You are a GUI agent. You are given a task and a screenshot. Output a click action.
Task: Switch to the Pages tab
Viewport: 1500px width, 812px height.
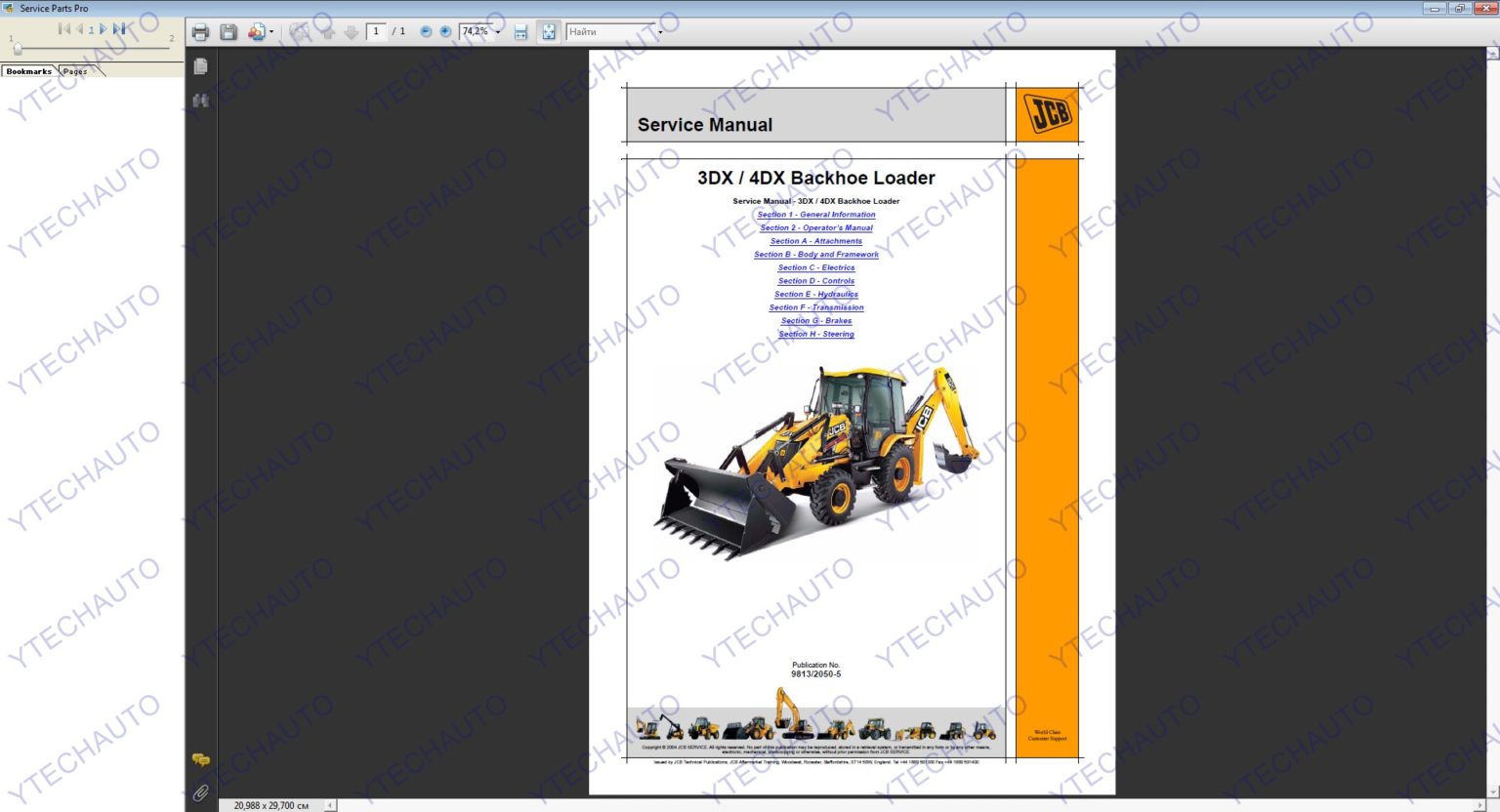(x=74, y=70)
